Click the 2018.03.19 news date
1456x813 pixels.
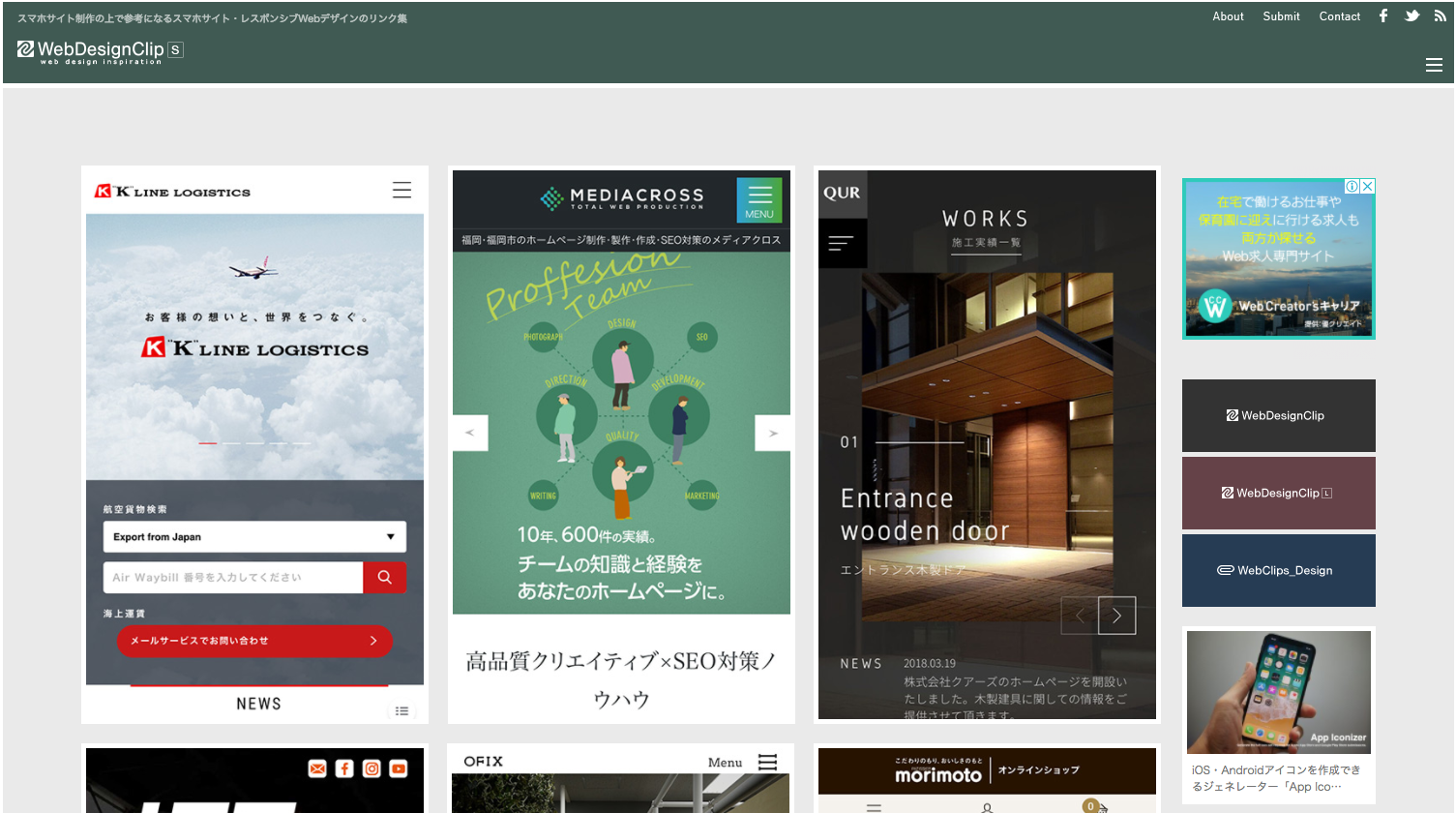[x=930, y=664]
